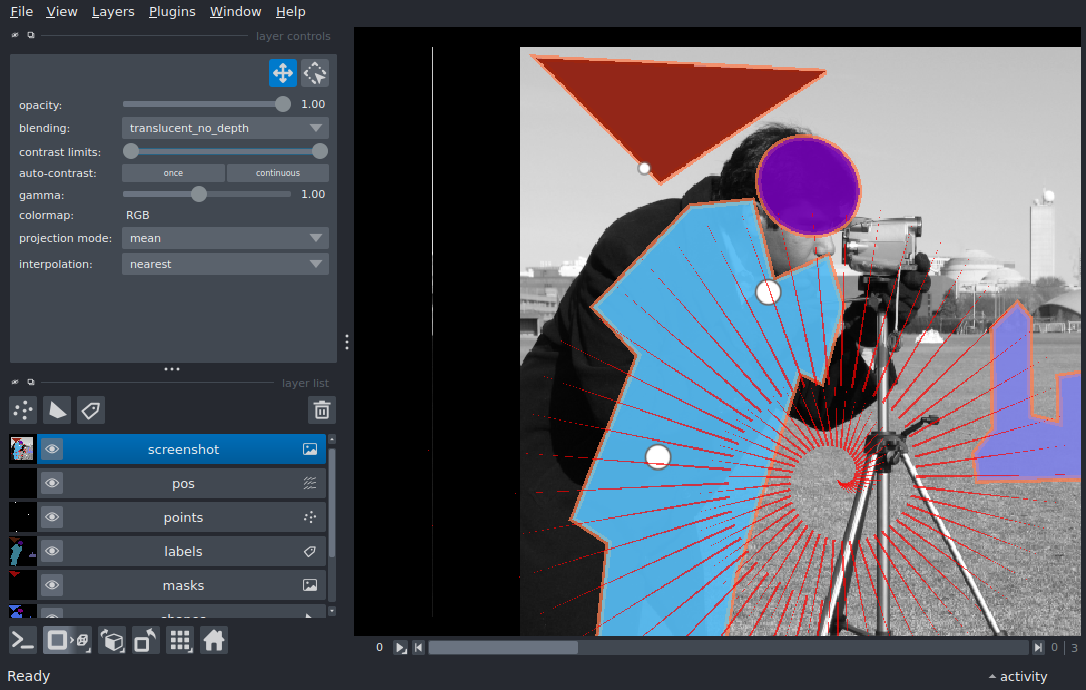Open the interpolation dropdown
This screenshot has width=1086, height=690.
[x=225, y=264]
